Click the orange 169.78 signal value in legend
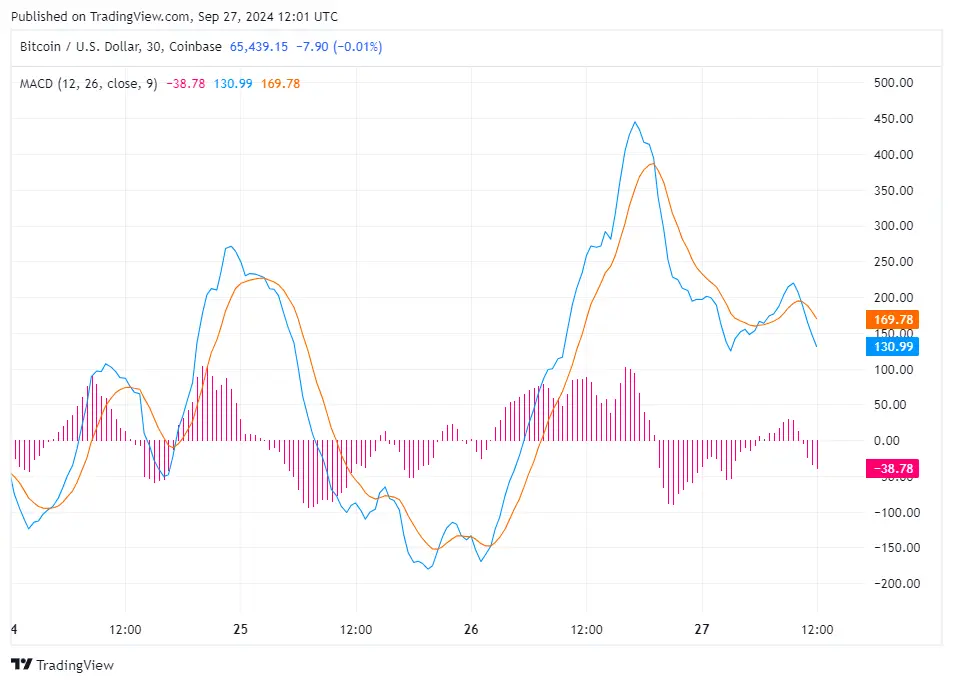Viewport: 953px width, 684px height. coord(280,83)
